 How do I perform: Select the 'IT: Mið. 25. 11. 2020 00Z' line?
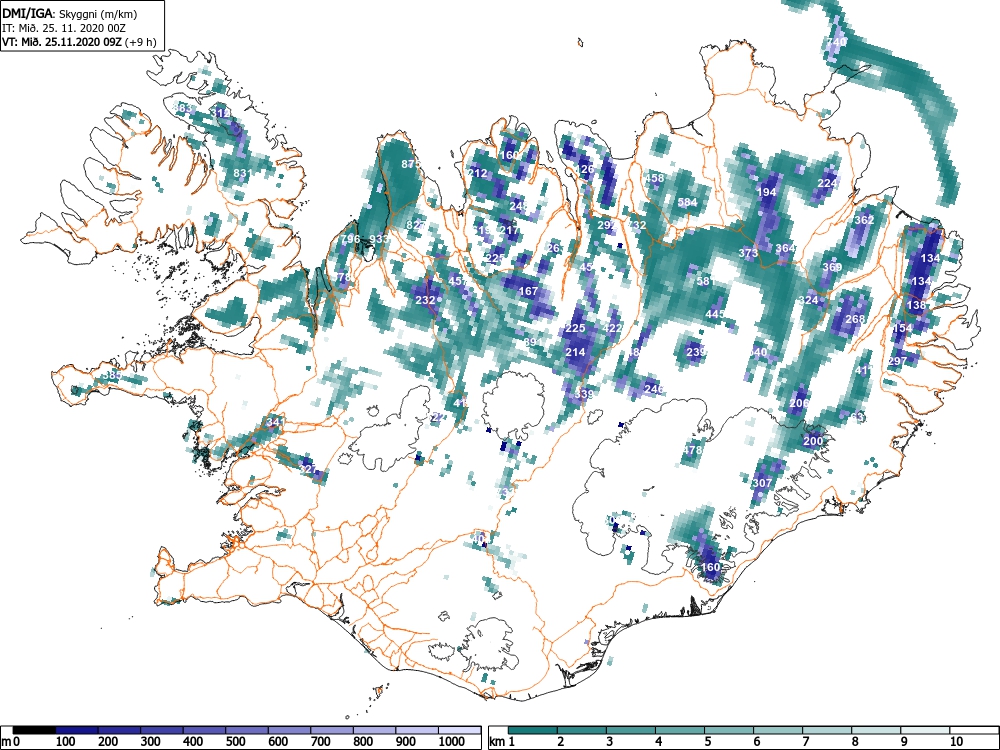point(64,29)
